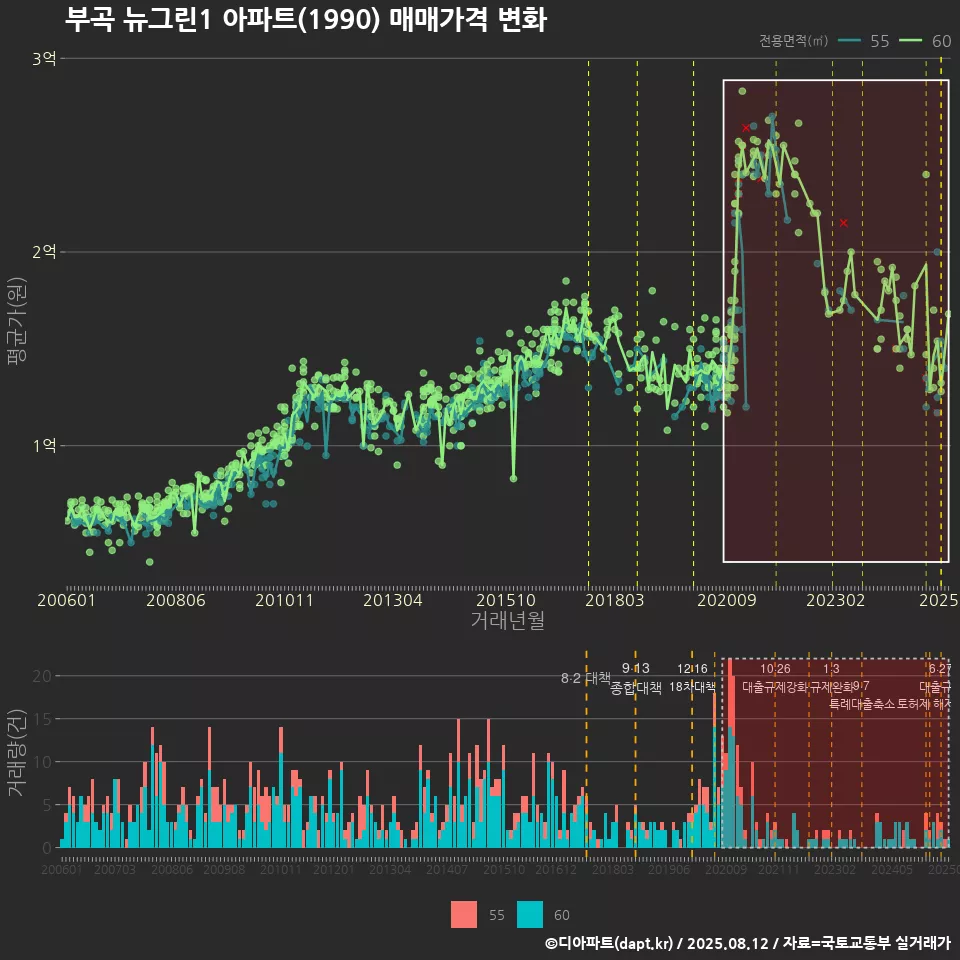Click the '15' volume axis label
The image size is (960, 960).
(x=42, y=719)
